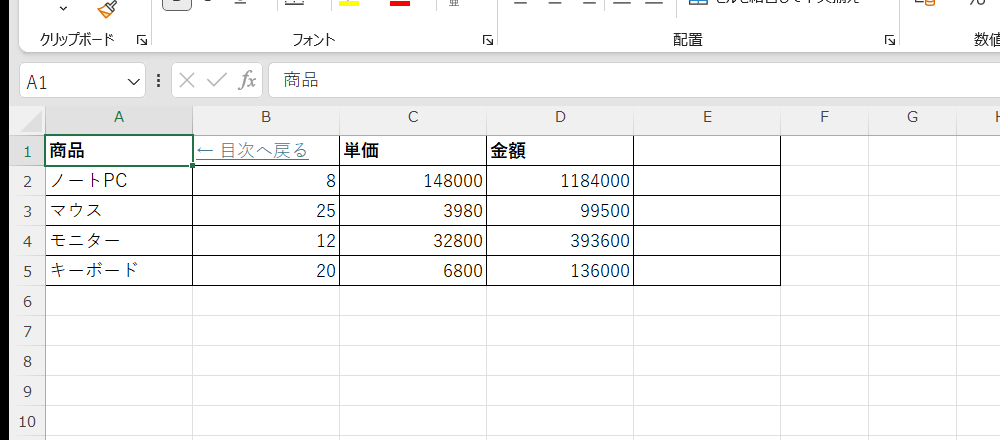1000x440 pixels.
Task: Select the cell with amount 1184000
Action: [560, 181]
